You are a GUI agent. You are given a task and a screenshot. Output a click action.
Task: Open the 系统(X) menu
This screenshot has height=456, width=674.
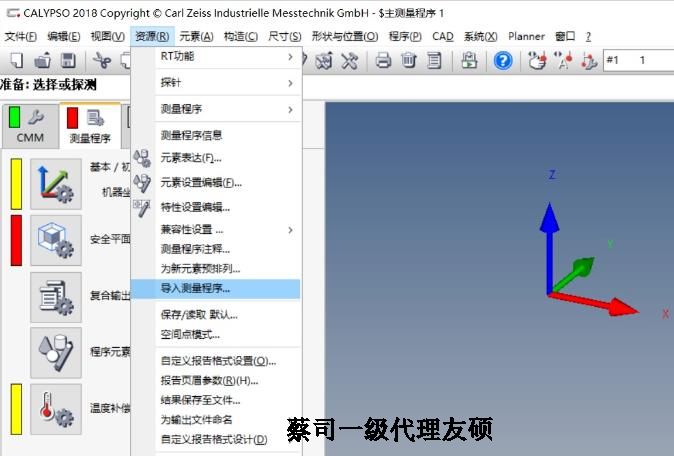click(x=481, y=37)
